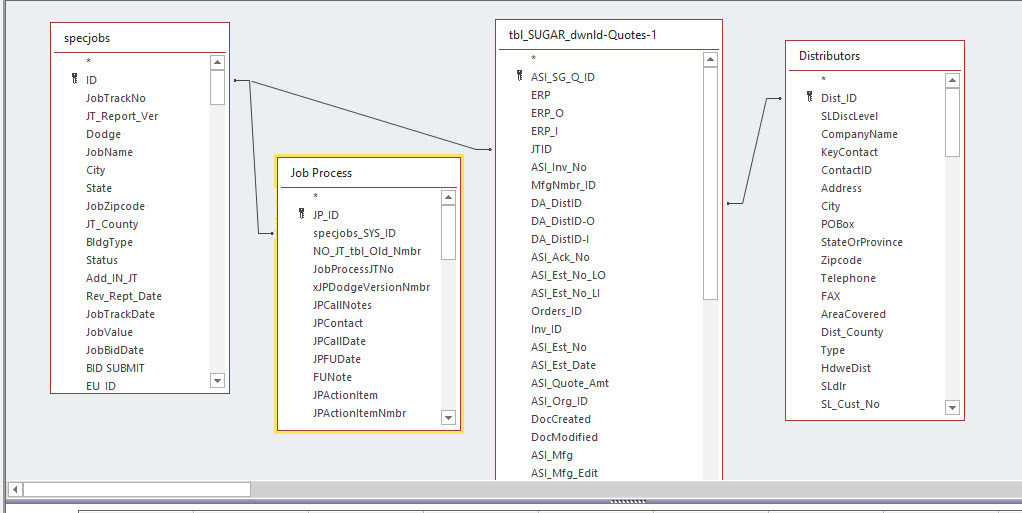The width and height of the screenshot is (1022, 513).
Task: Select the JPActionItemNmbr field
Action: pyautogui.click(x=361, y=413)
